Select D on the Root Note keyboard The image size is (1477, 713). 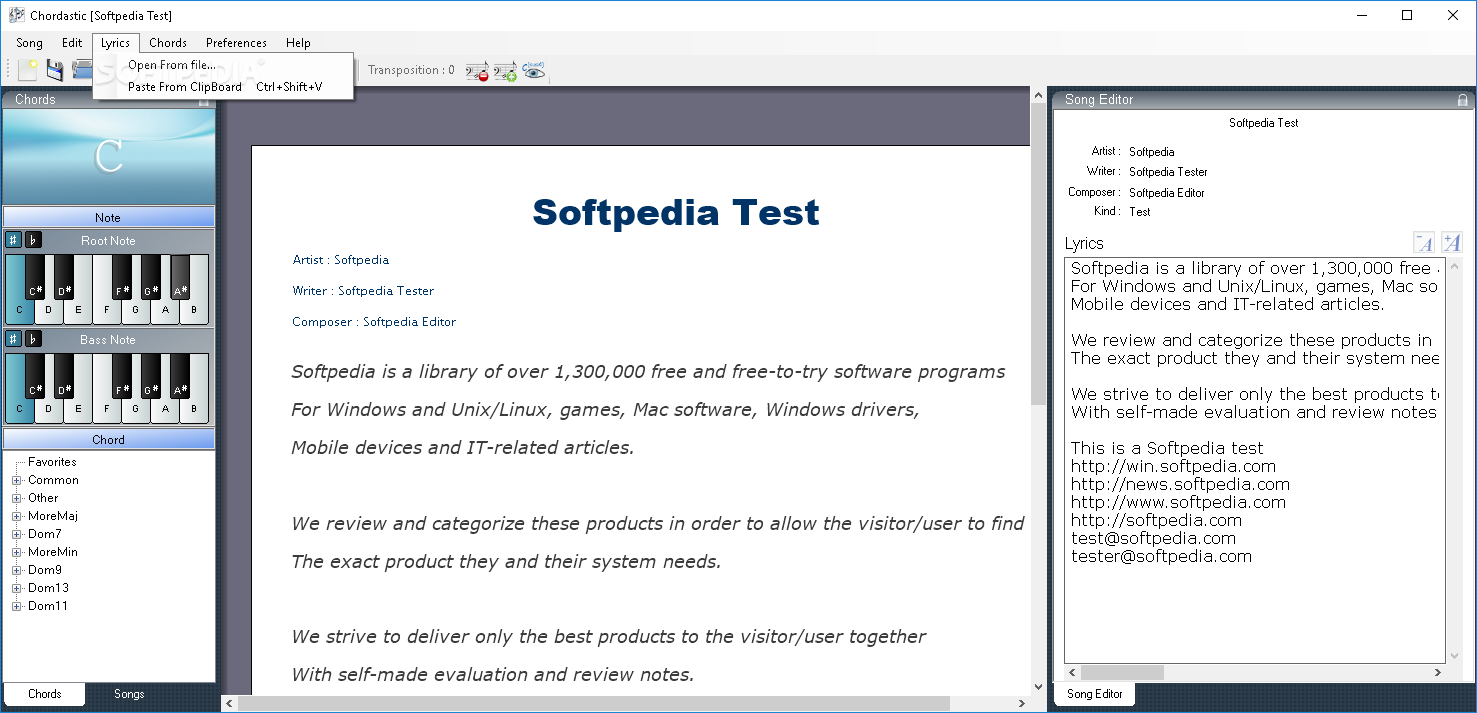pos(48,311)
